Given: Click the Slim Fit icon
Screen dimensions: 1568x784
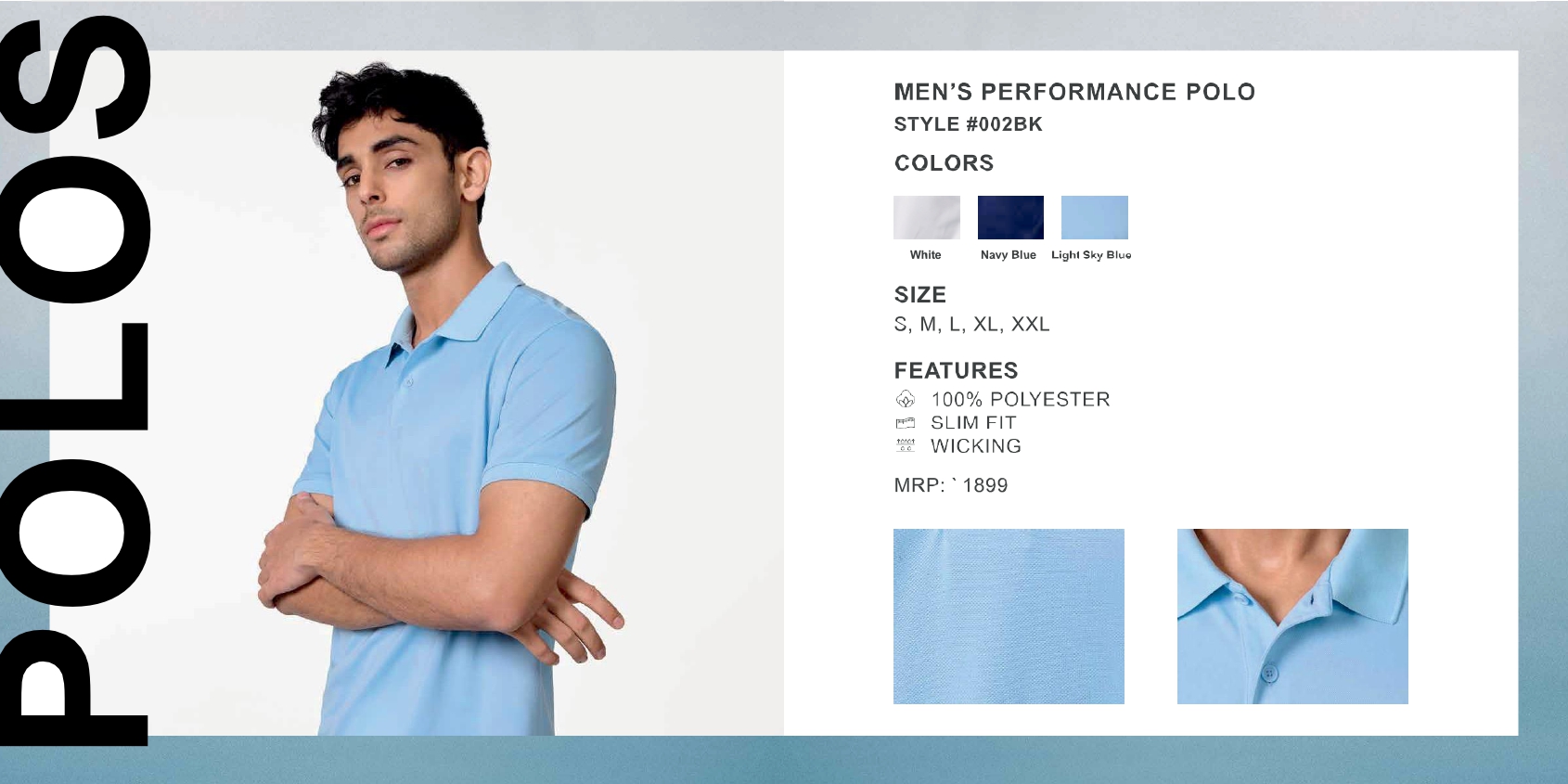Looking at the screenshot, I should click(906, 423).
